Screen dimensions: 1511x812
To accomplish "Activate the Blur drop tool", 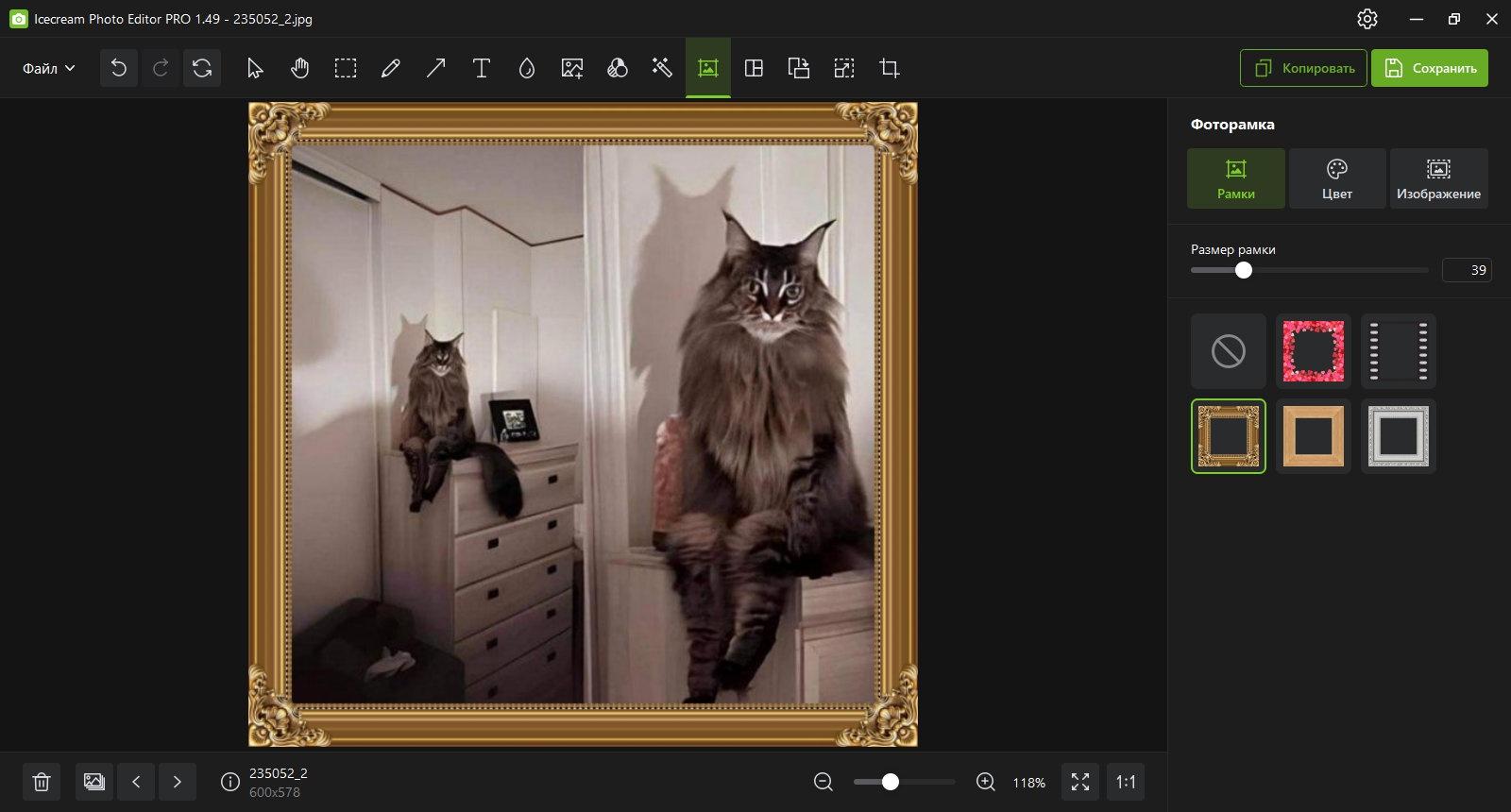I will tap(527, 68).
